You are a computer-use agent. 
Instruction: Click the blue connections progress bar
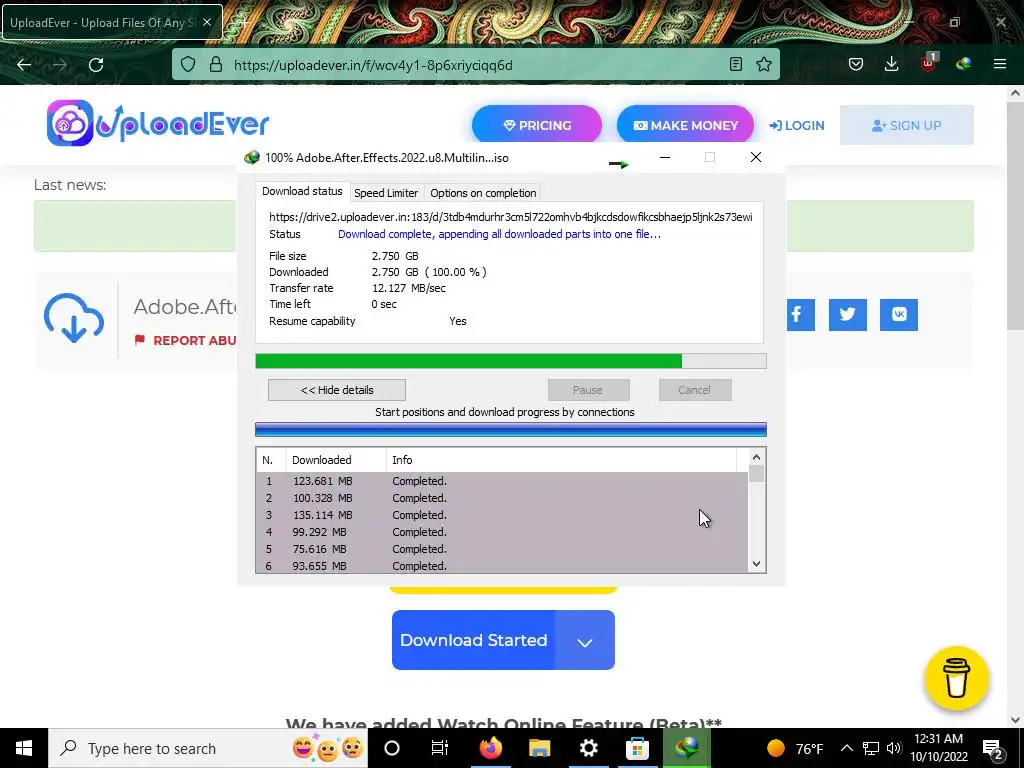pos(511,429)
